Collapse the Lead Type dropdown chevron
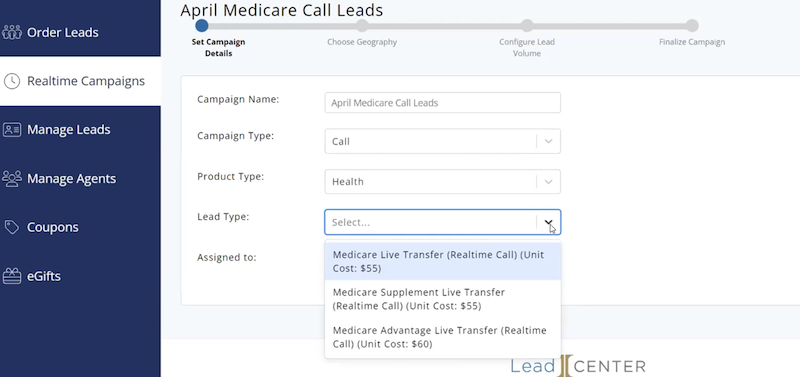This screenshot has height=377, width=800. 548,222
